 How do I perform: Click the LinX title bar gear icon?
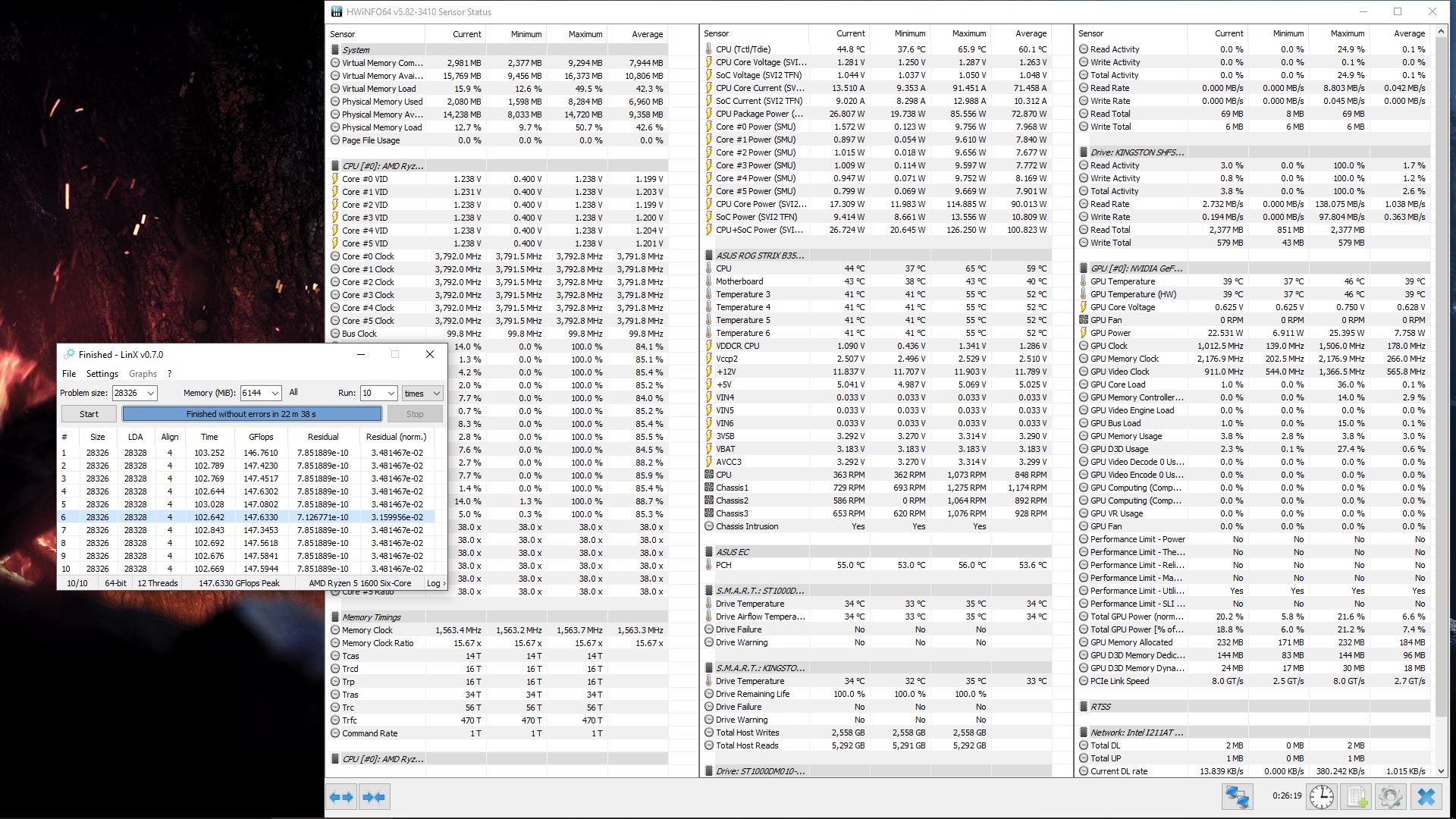pyautogui.click(x=69, y=354)
